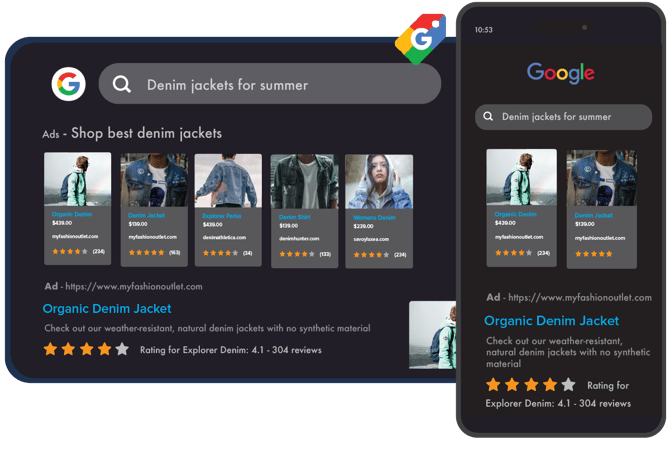Open the Denim Shirt product photo
The height and width of the screenshot is (454, 670).
(304, 182)
